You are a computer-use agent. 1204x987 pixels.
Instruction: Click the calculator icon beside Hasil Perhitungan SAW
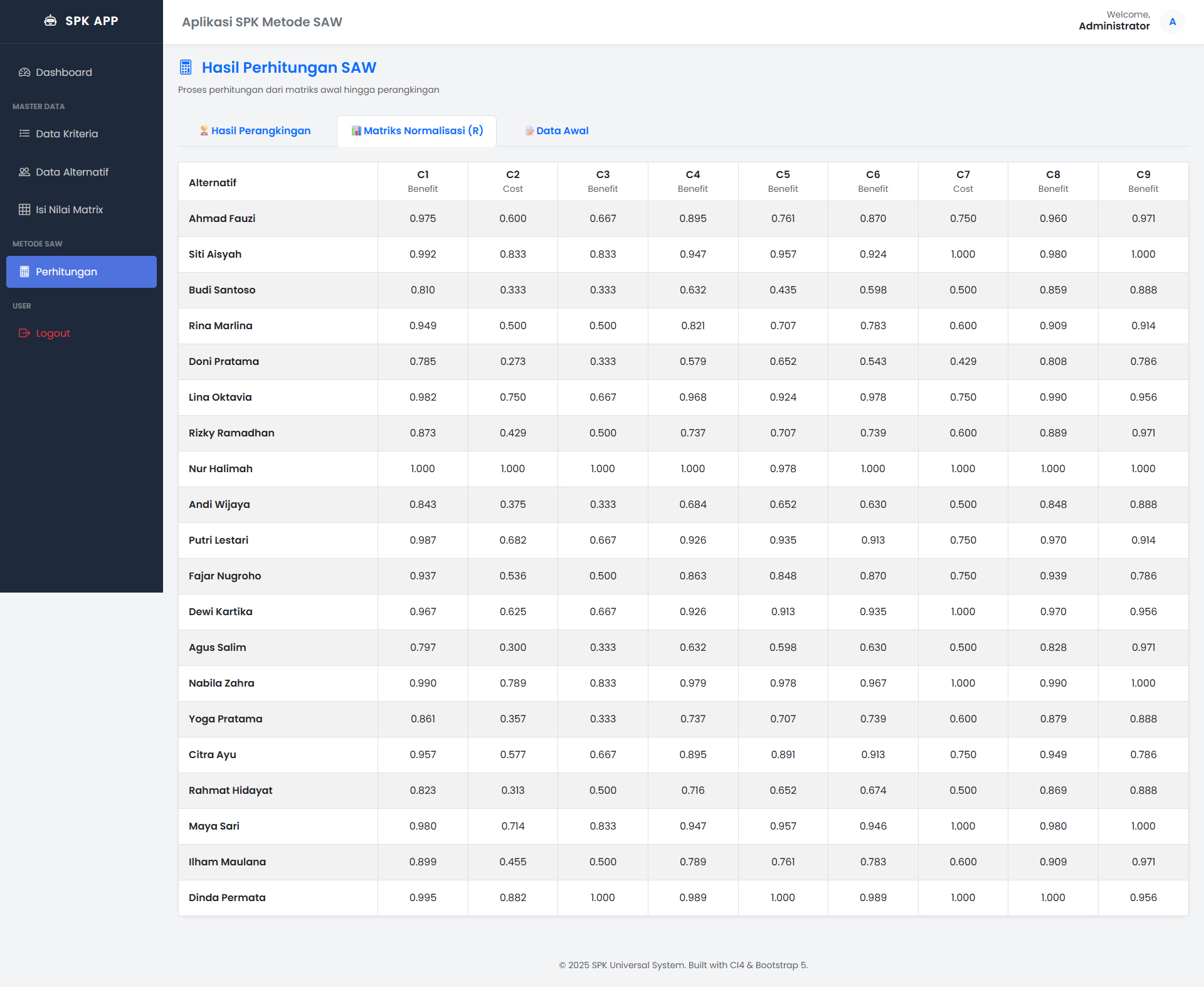click(x=185, y=67)
